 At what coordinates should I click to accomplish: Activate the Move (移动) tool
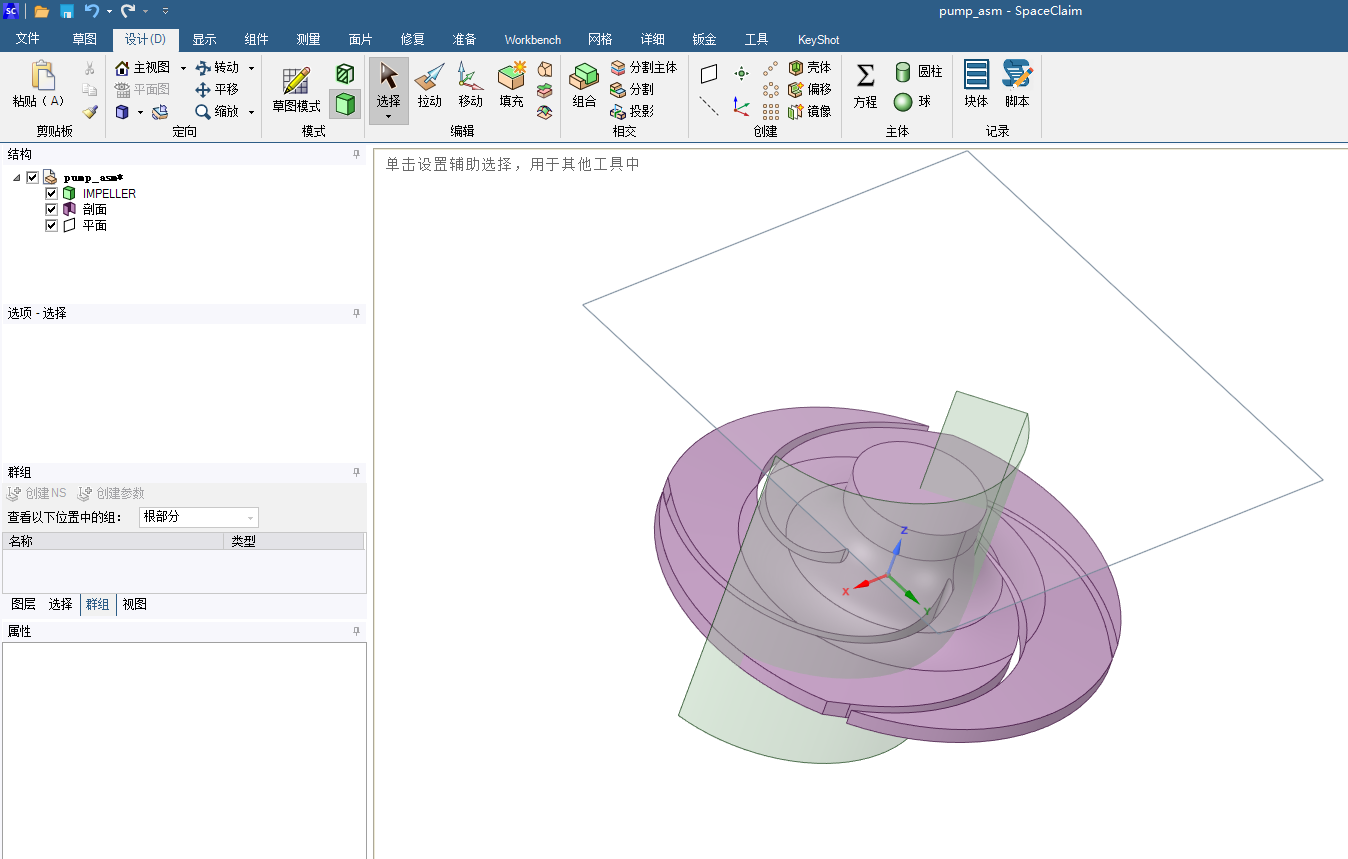pyautogui.click(x=470, y=85)
